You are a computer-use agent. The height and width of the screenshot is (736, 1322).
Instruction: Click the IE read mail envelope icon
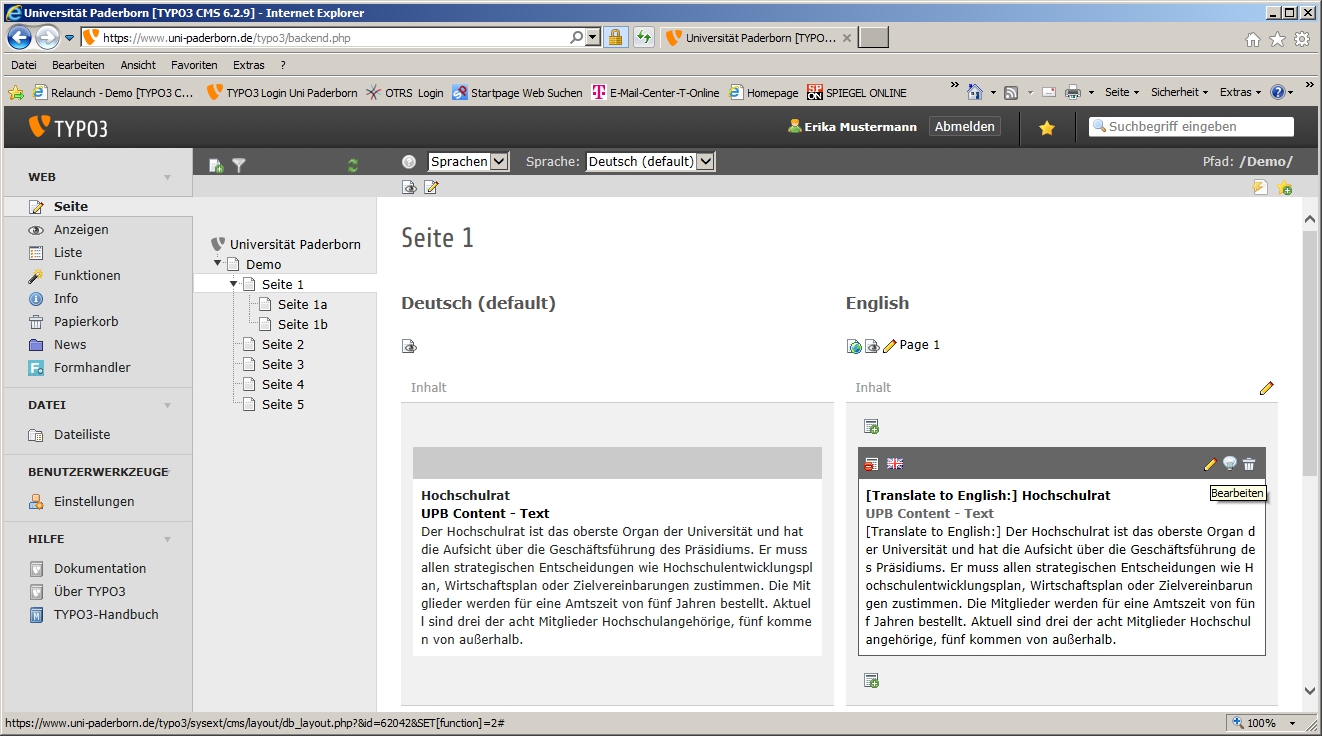[x=1049, y=92]
